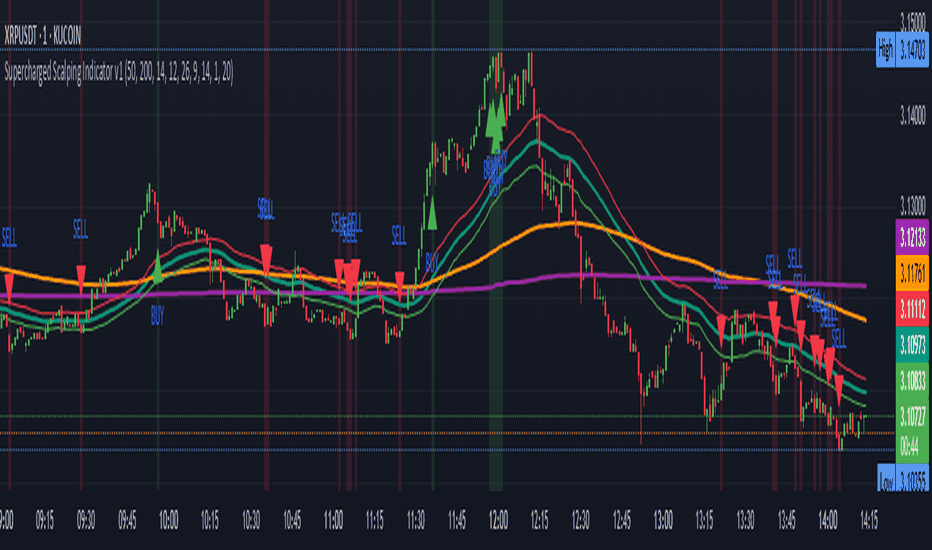Click the green 3.10833 price tag
Viewport: 932px width, 550px height.
(912, 380)
